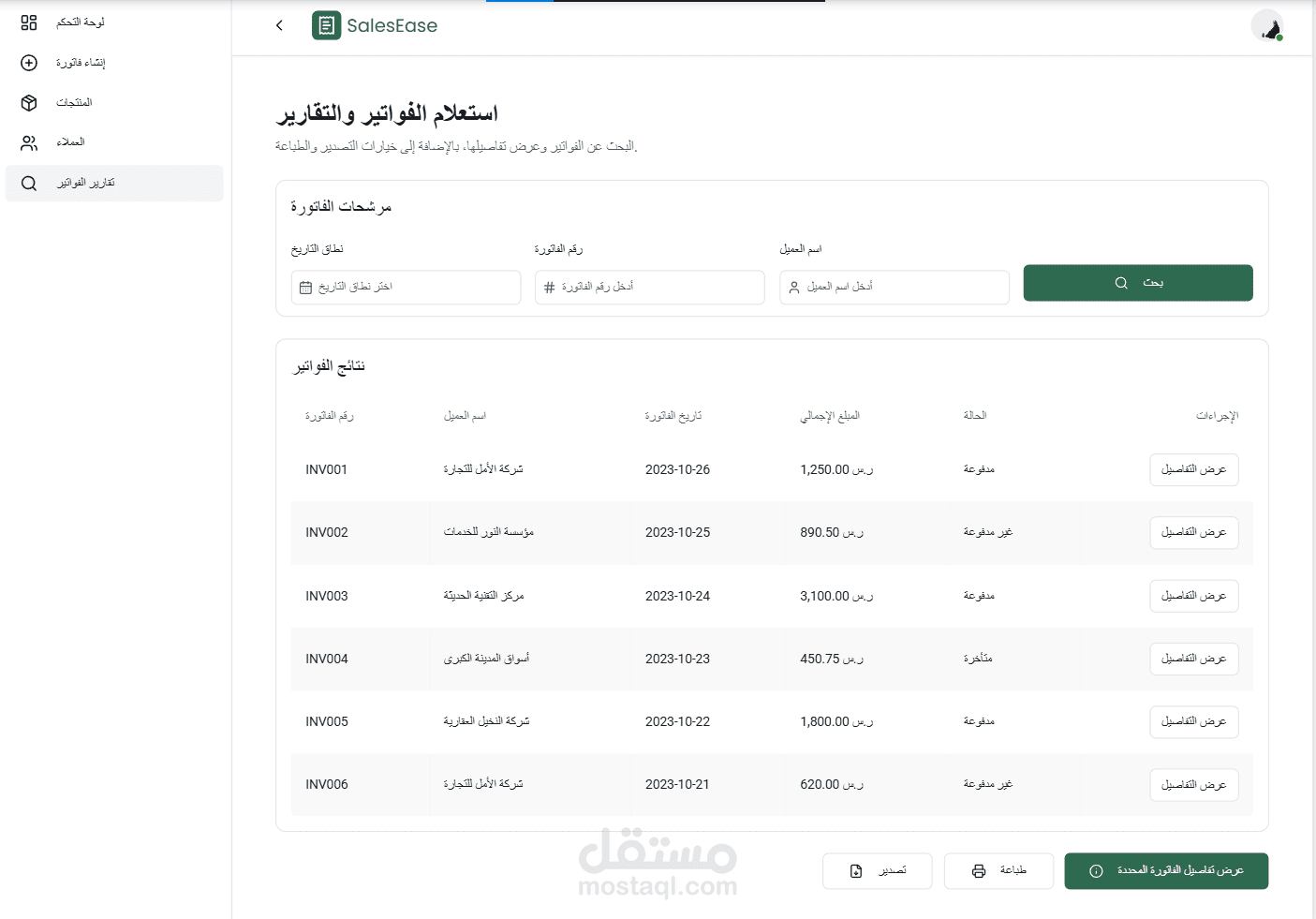Open the date range picker field

[406, 288]
